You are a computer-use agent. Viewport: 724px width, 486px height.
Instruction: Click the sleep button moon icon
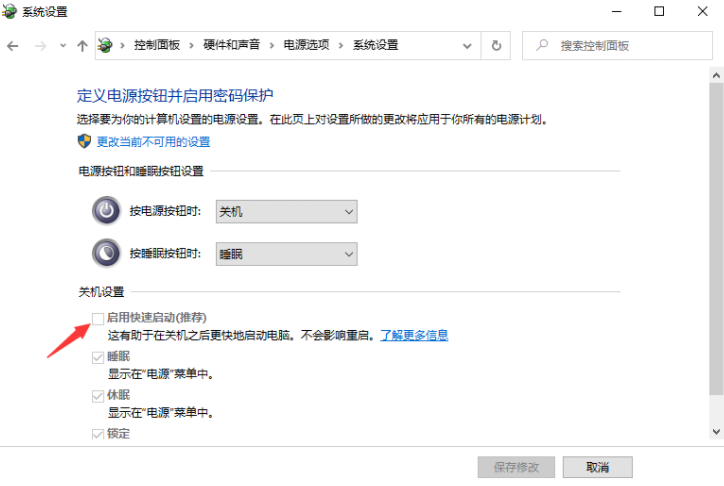(x=105, y=254)
